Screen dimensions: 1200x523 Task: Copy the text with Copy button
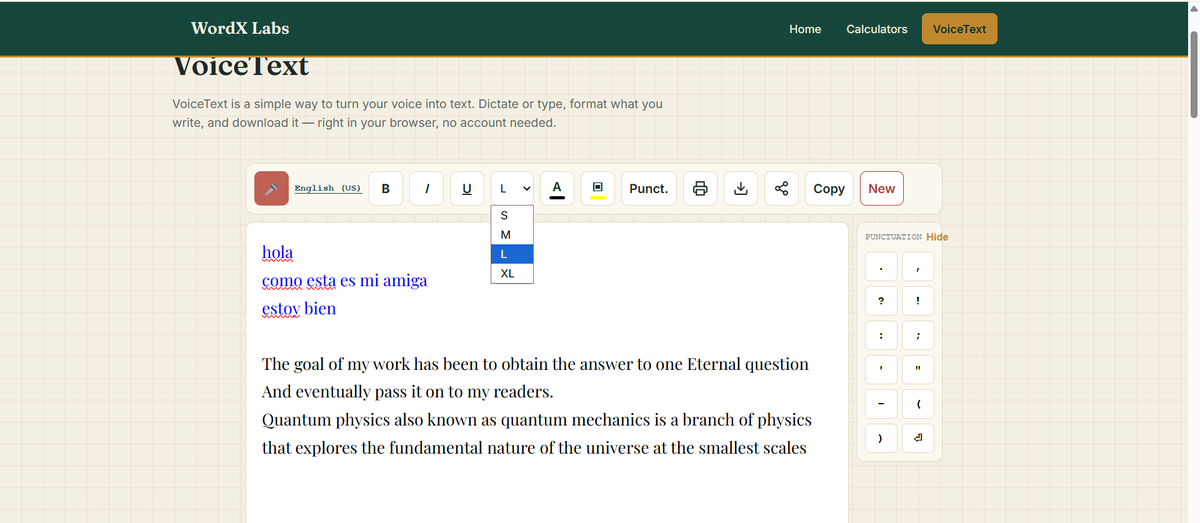[x=829, y=188]
